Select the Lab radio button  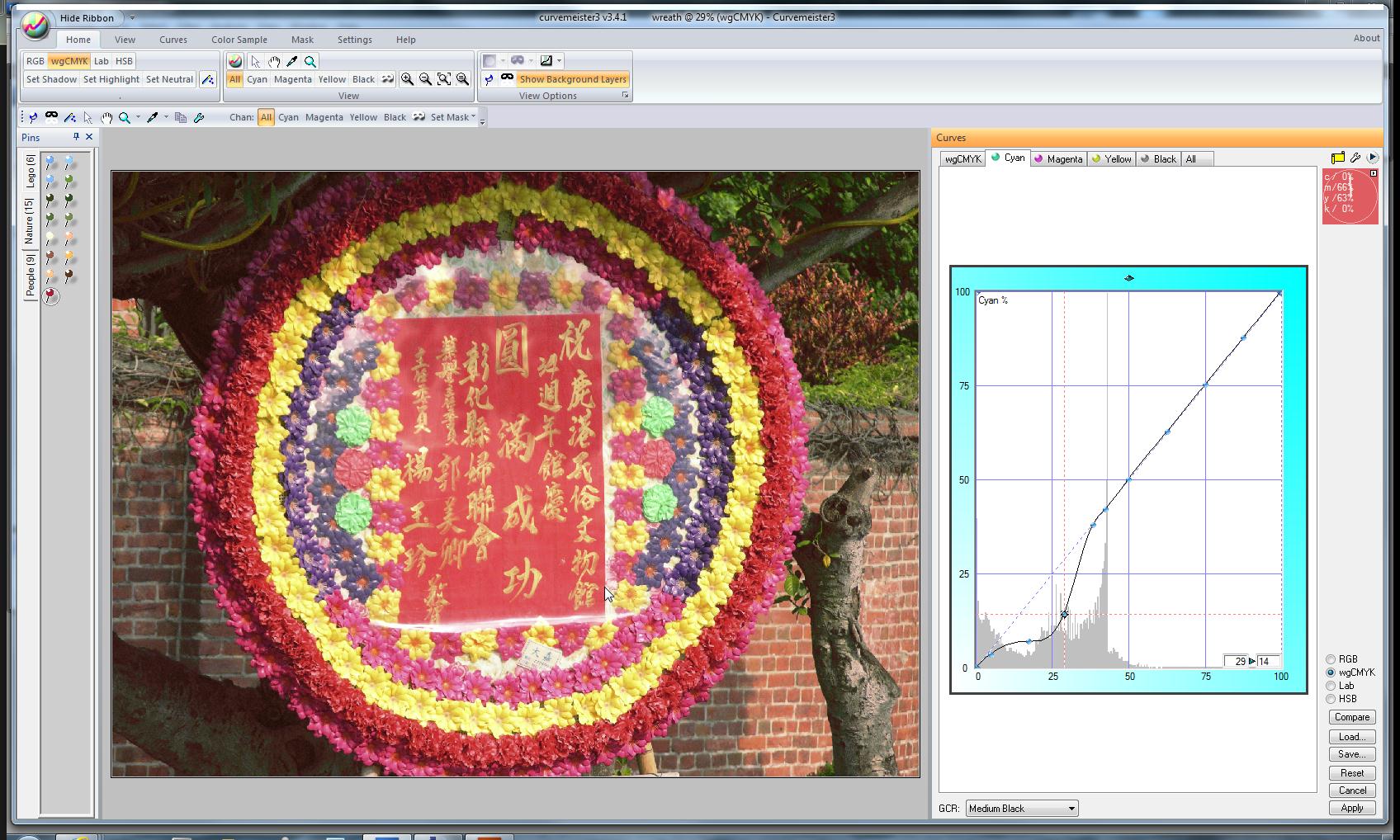(x=1331, y=686)
